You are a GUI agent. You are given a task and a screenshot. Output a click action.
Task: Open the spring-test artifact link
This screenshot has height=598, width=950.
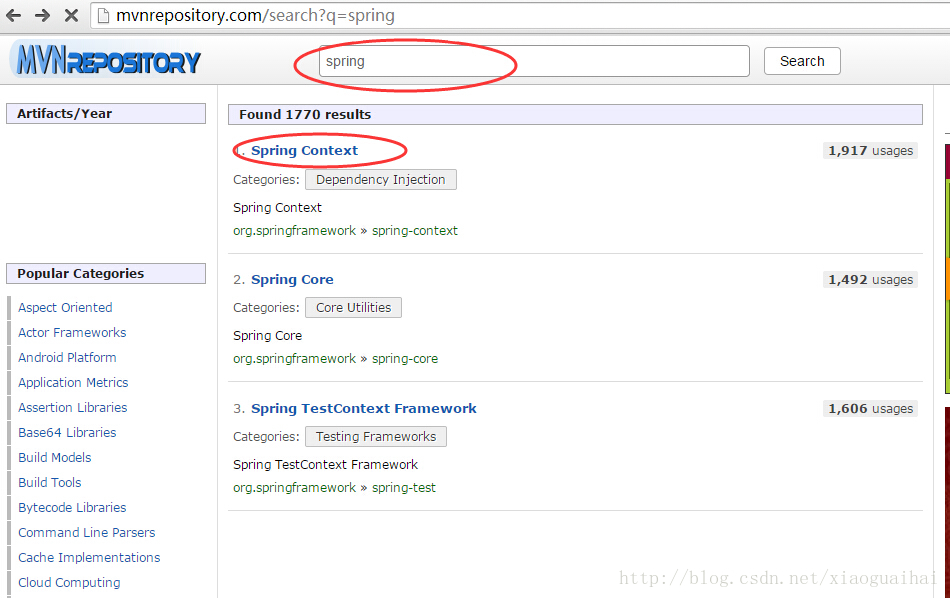[404, 488]
